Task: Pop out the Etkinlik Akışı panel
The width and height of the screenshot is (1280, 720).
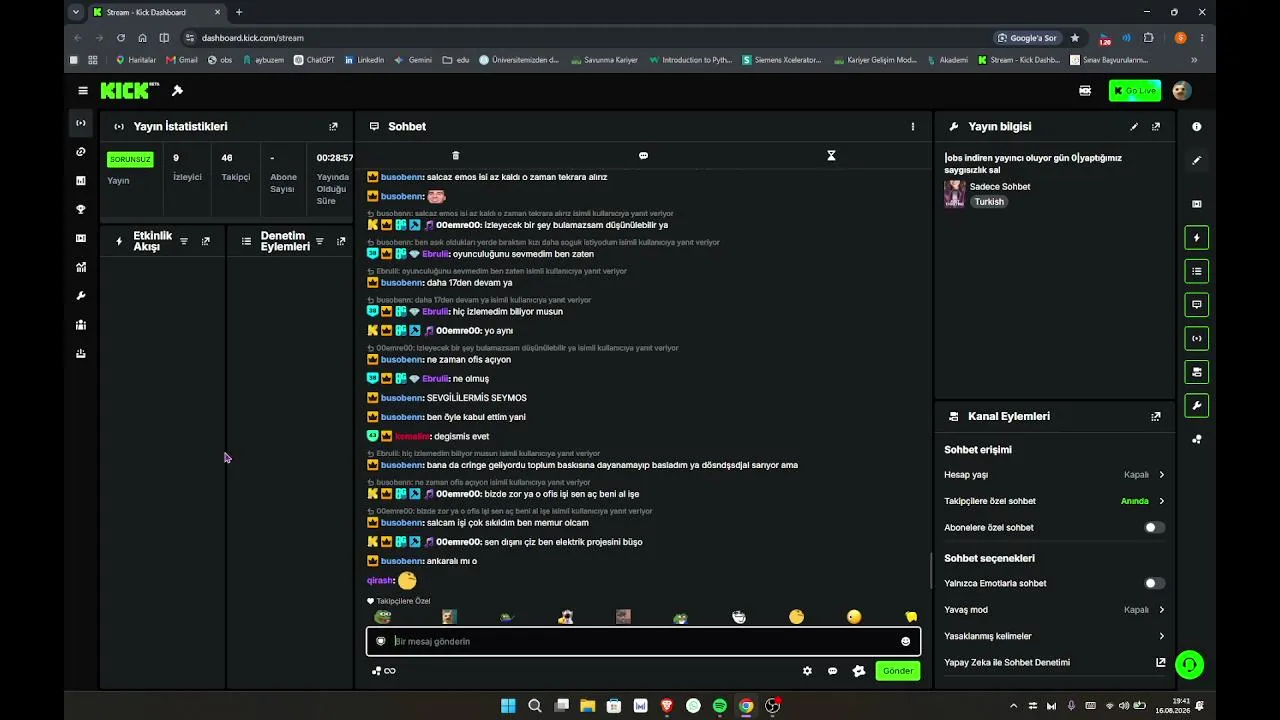Action: click(x=206, y=241)
